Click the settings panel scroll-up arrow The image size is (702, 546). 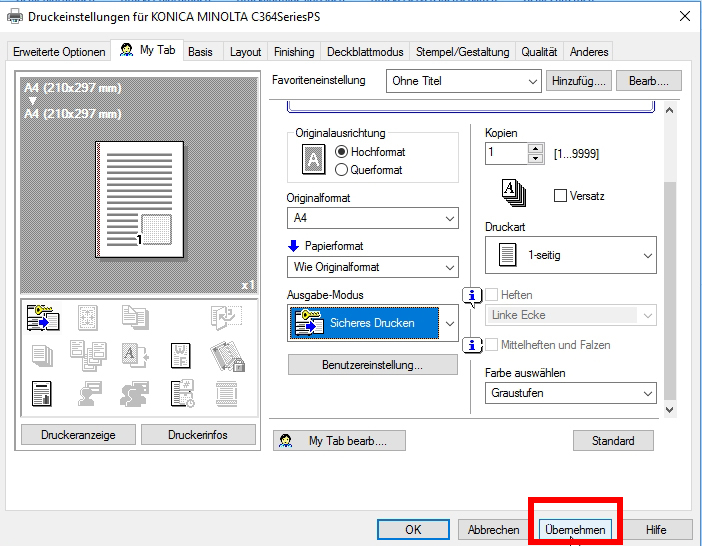pos(670,110)
